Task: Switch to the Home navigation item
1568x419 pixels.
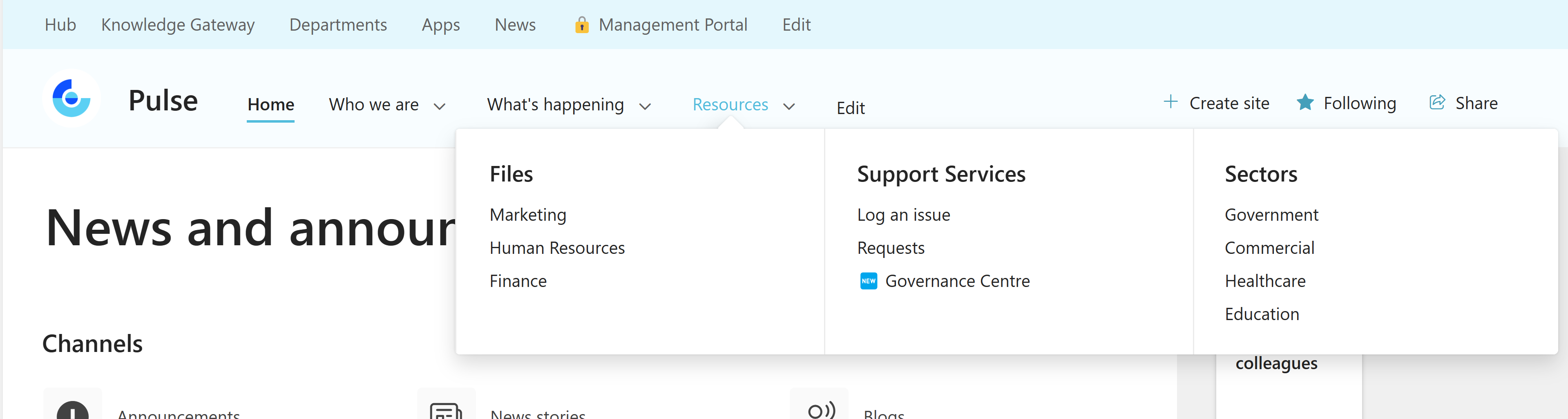Action: (270, 104)
